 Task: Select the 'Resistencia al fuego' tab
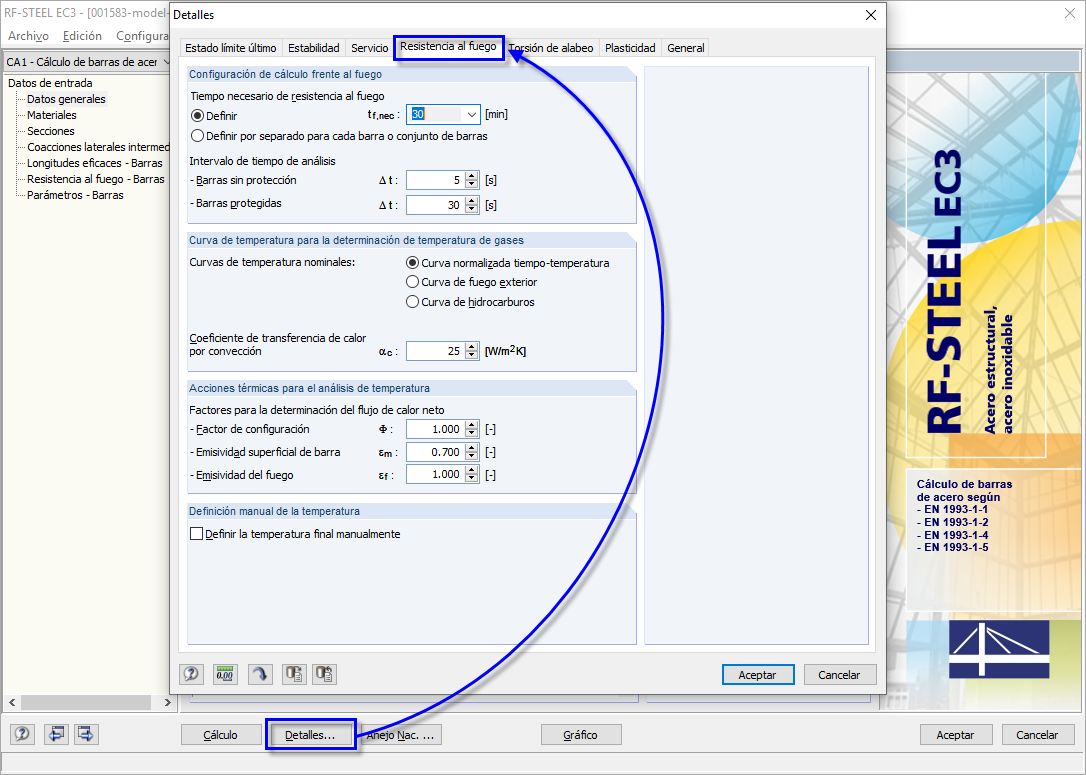pyautogui.click(x=448, y=46)
